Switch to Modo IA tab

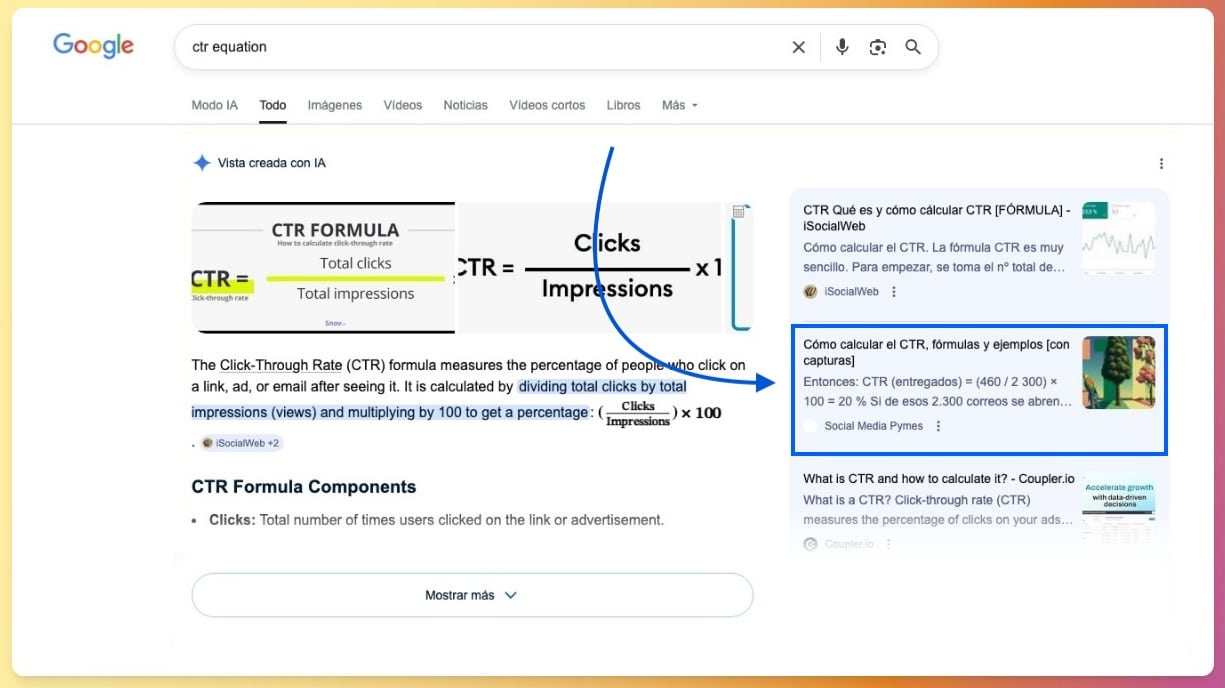pos(214,105)
